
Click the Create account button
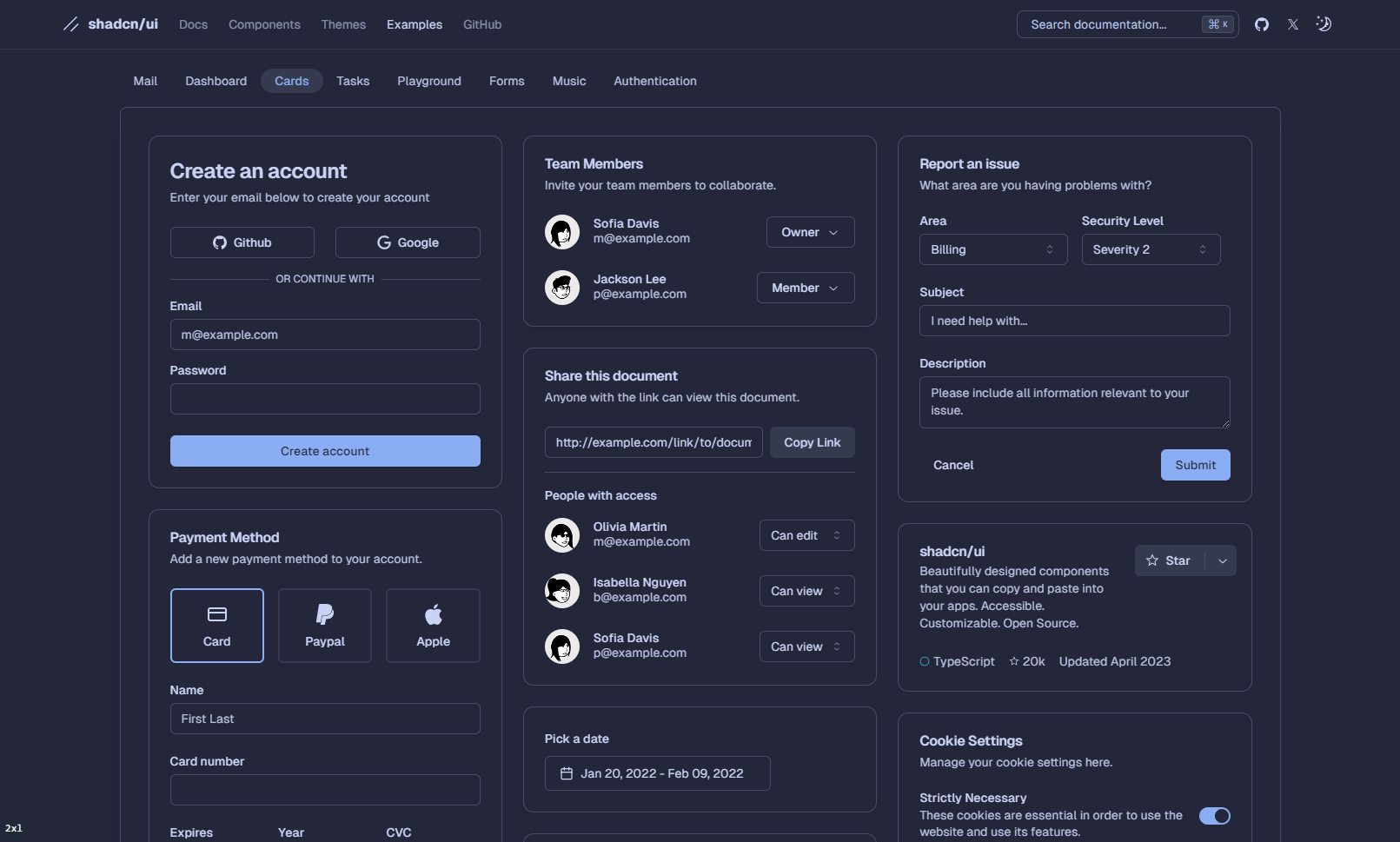pyautogui.click(x=325, y=451)
